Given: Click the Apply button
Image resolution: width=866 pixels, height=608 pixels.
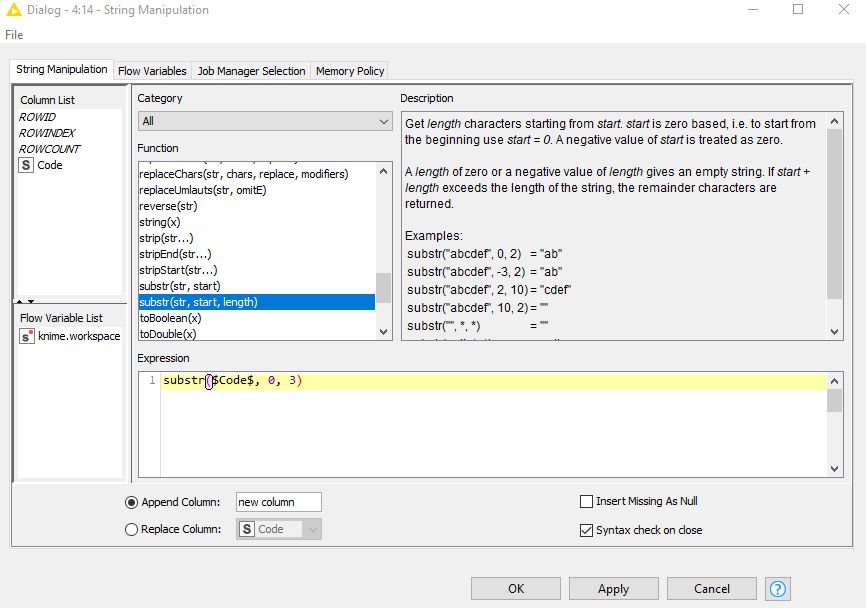Looking at the screenshot, I should (x=614, y=589).
